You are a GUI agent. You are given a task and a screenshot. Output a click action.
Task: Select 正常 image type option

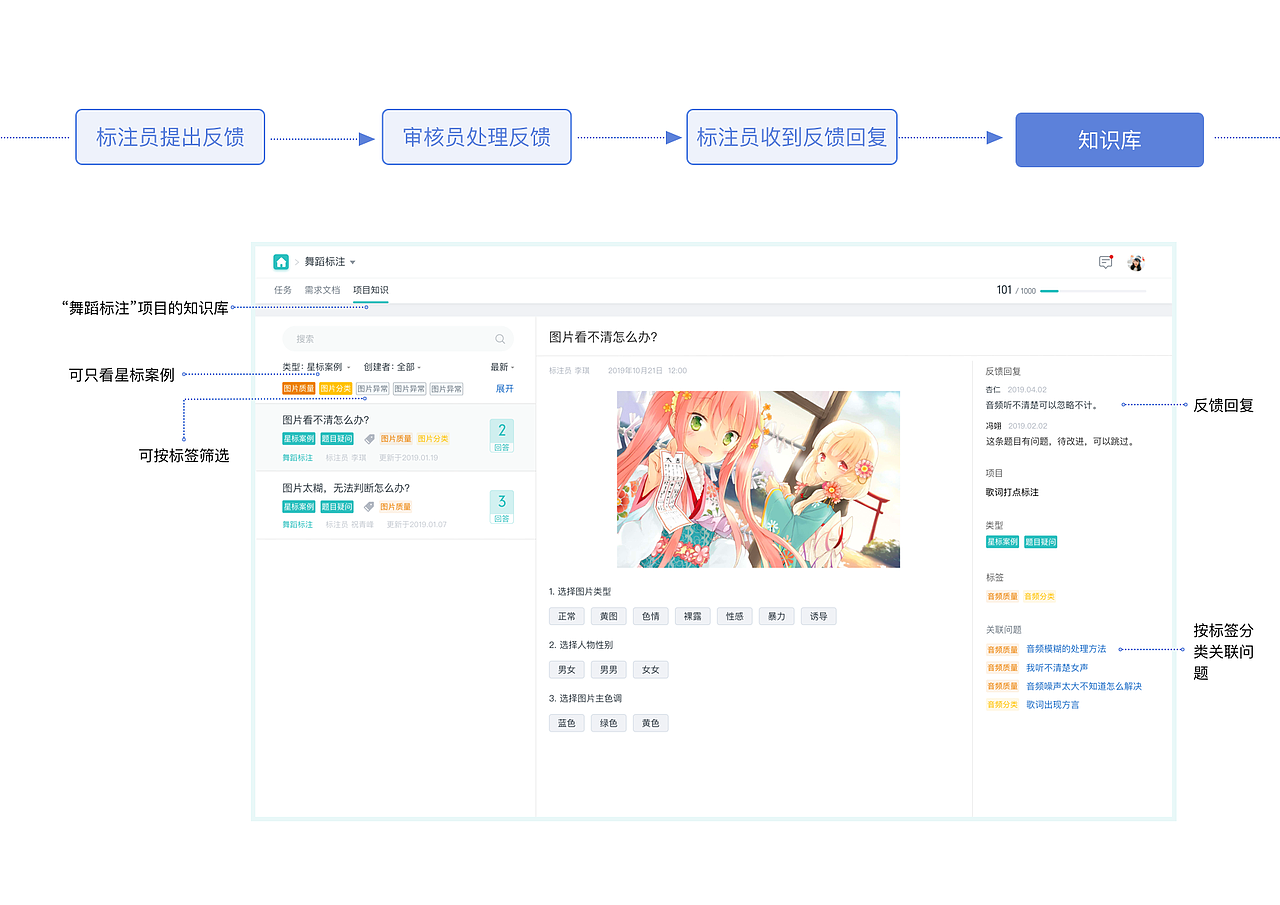(567, 616)
